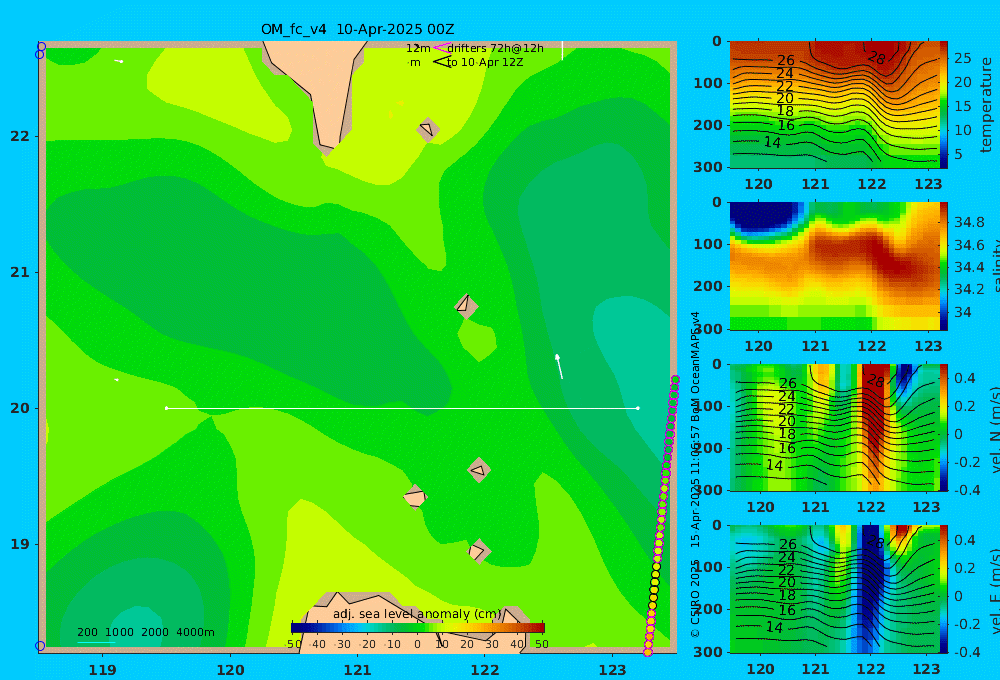
Task: Click the 'to 10 Apr 12Z' legend text
Action: 485,62
